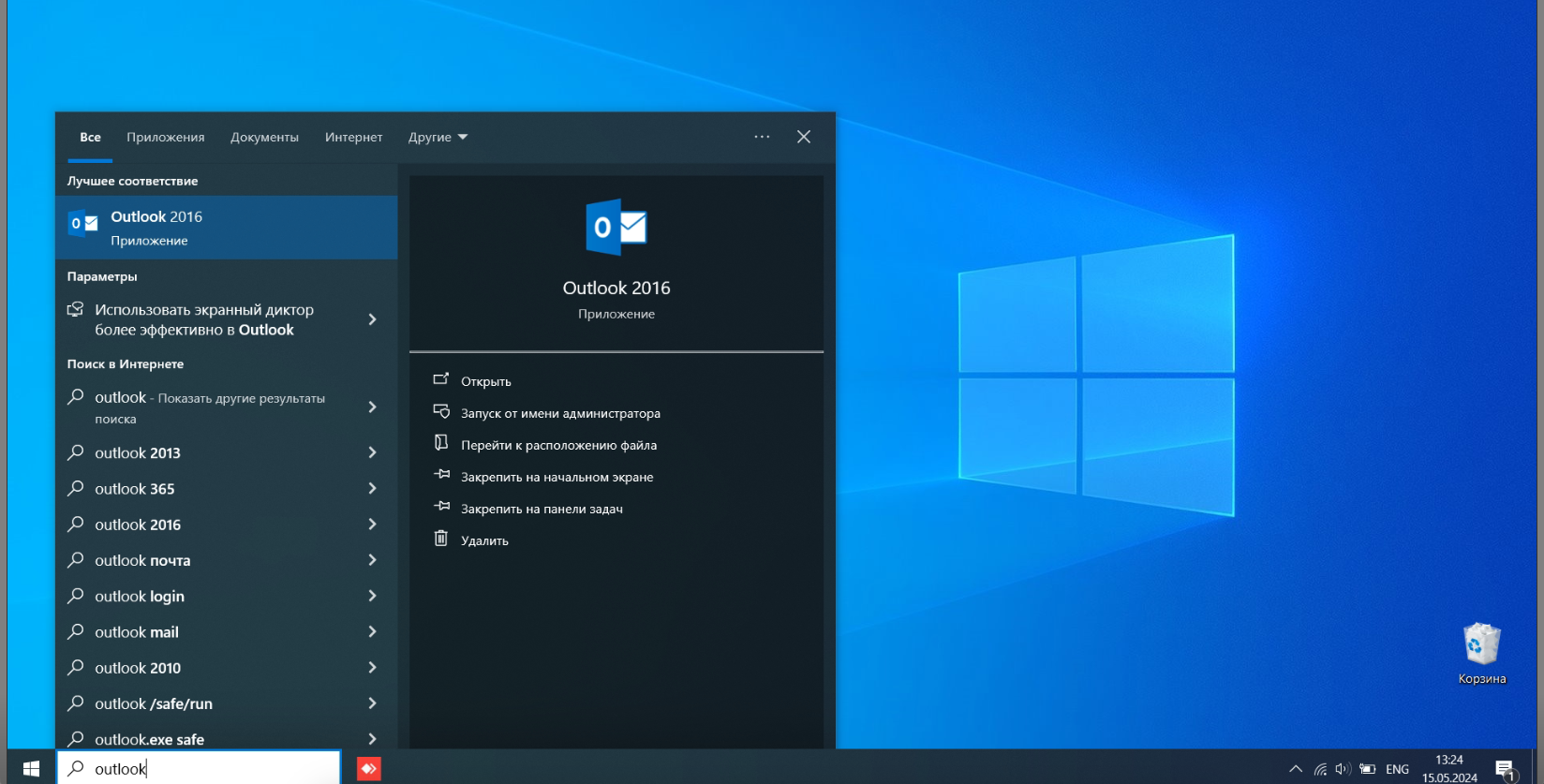Click the red AnyDesk taskbar icon

[x=369, y=769]
